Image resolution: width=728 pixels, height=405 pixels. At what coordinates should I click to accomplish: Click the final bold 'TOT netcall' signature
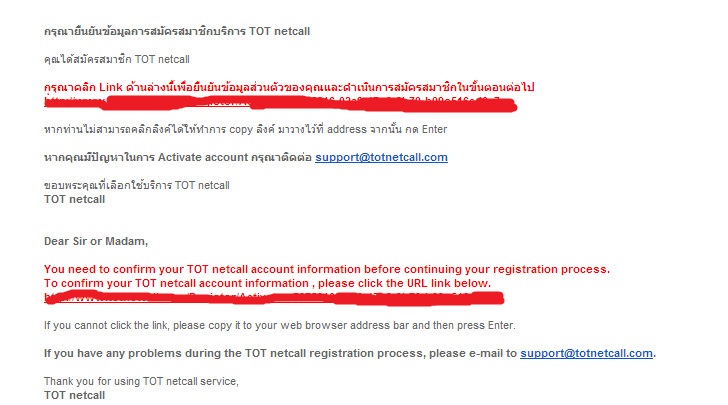(75, 395)
